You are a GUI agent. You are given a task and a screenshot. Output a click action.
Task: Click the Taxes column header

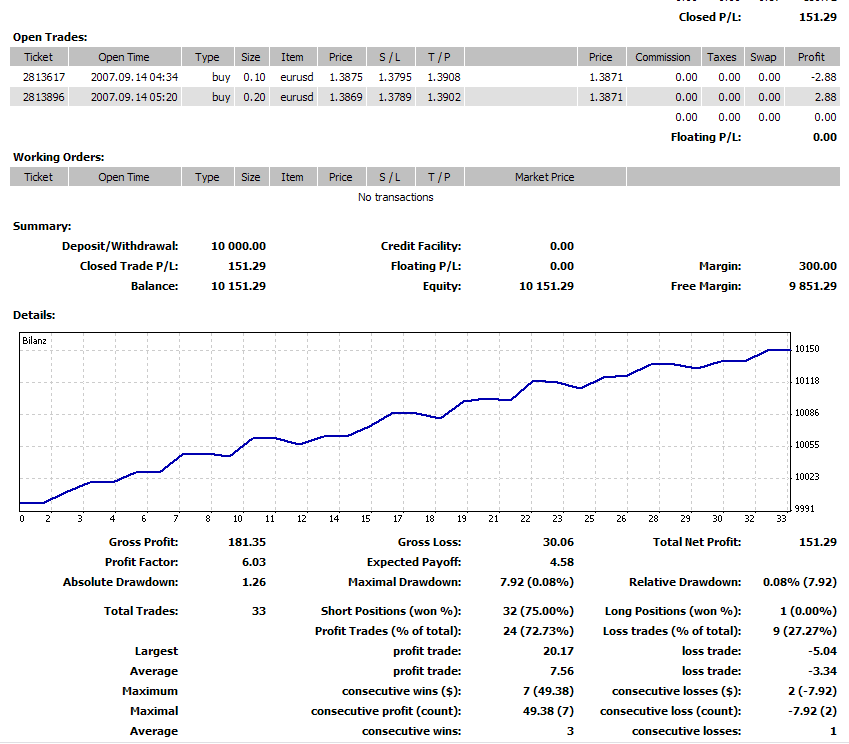[721, 57]
